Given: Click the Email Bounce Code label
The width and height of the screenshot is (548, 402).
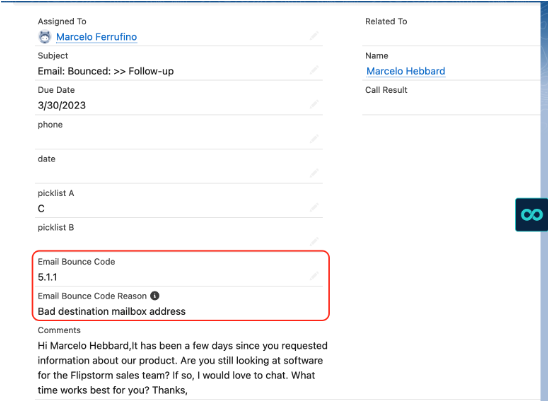Looking at the screenshot, I should [x=76, y=261].
